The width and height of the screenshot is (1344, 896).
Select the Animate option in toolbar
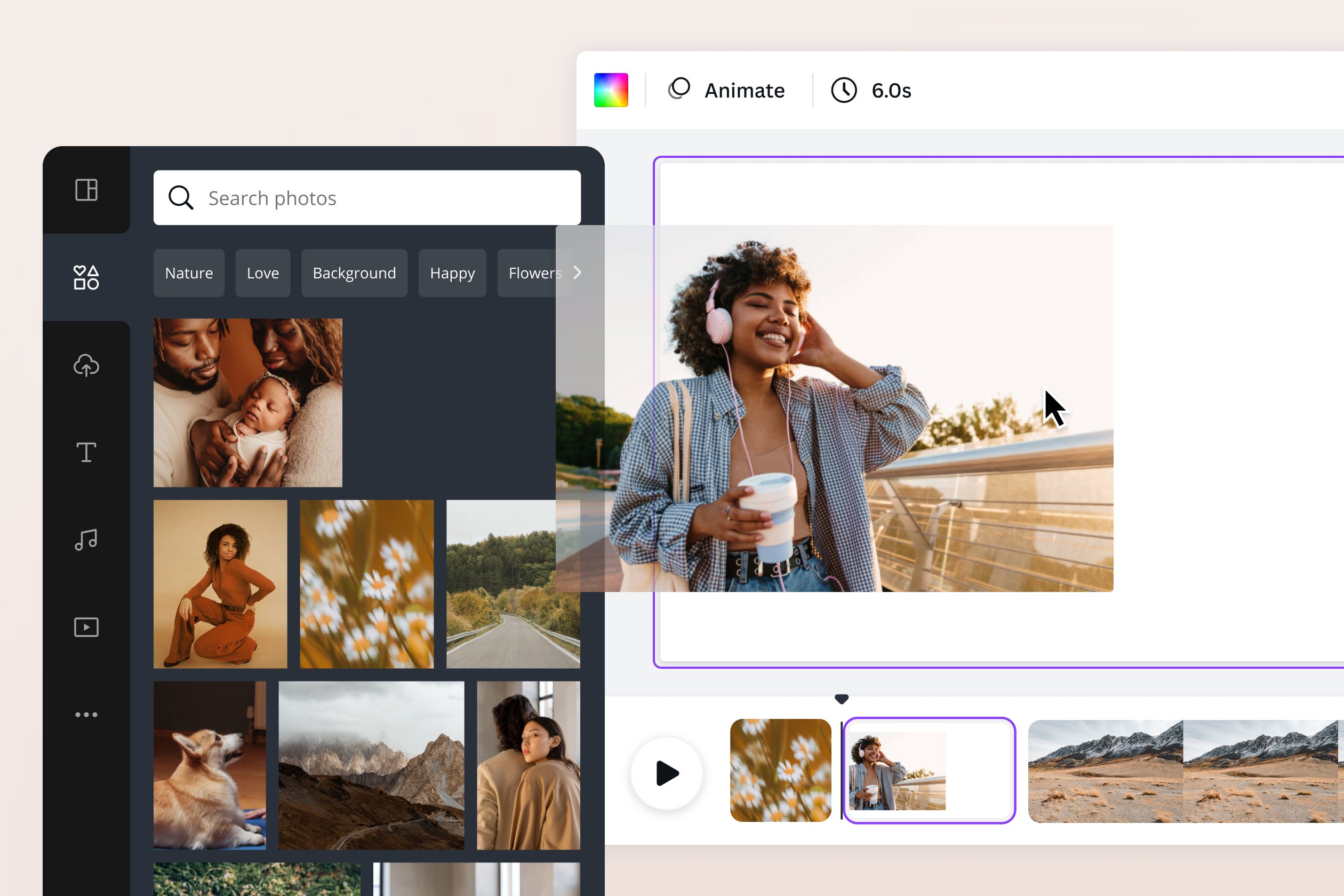point(725,90)
